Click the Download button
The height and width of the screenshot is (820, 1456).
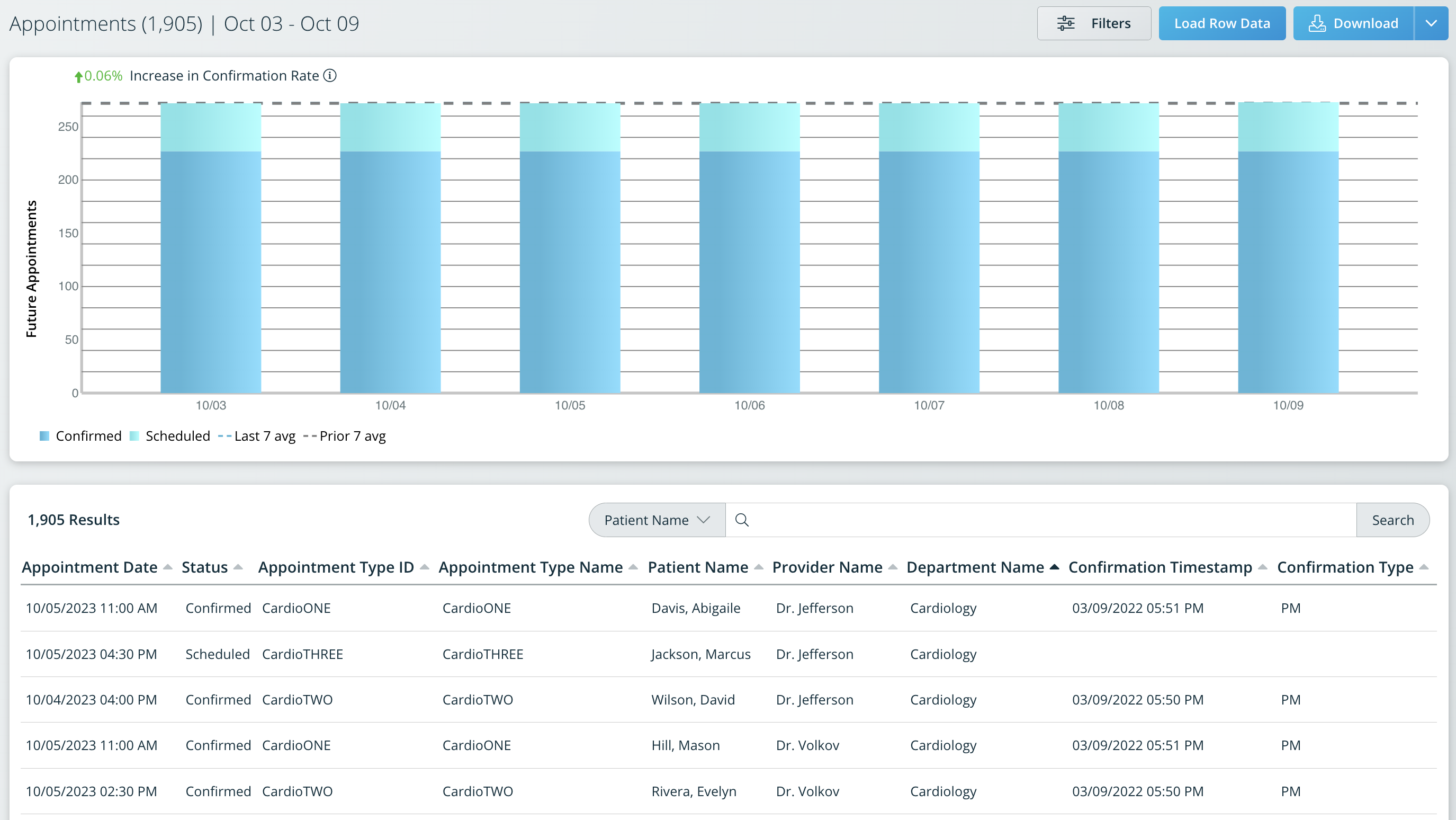[1354, 23]
